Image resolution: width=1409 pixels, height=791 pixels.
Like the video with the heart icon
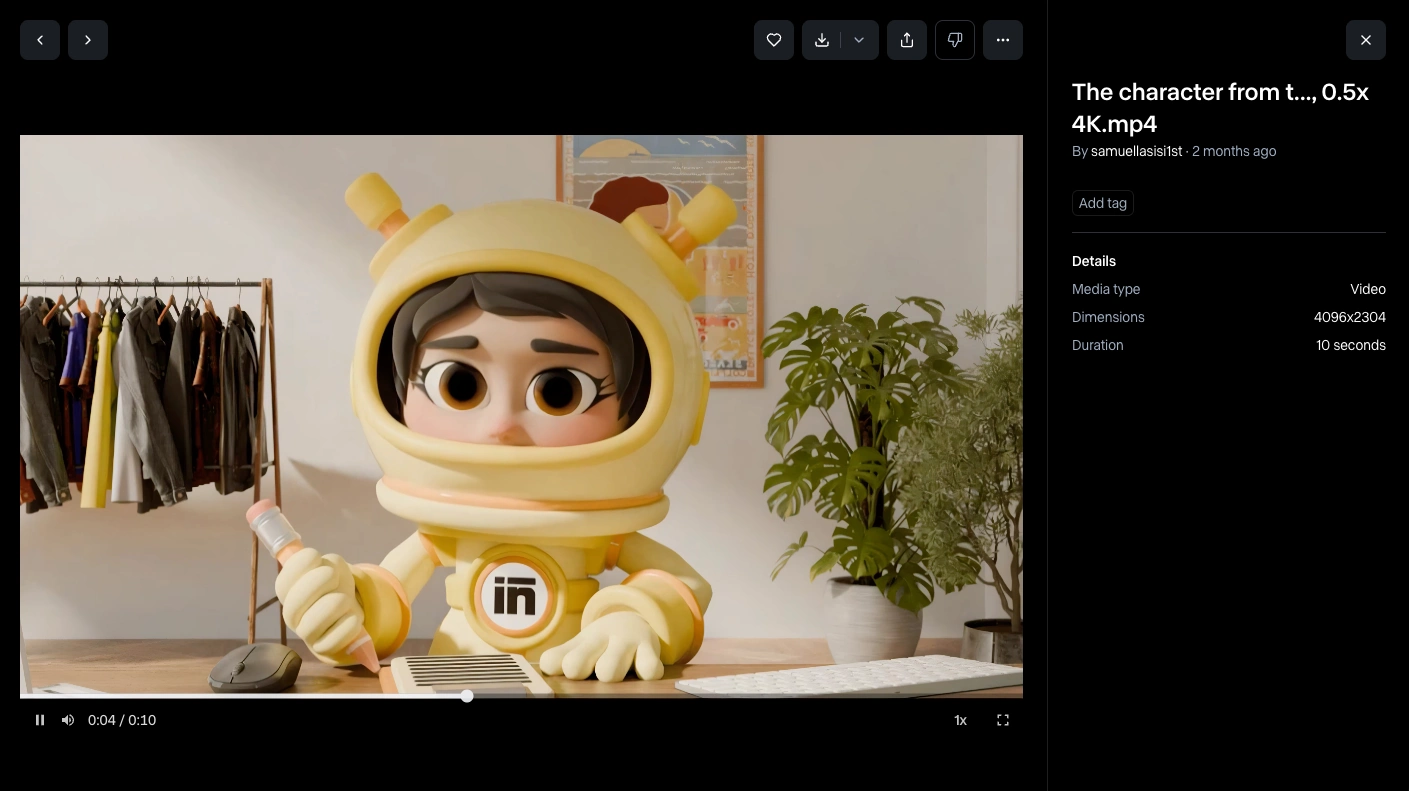[x=774, y=40]
